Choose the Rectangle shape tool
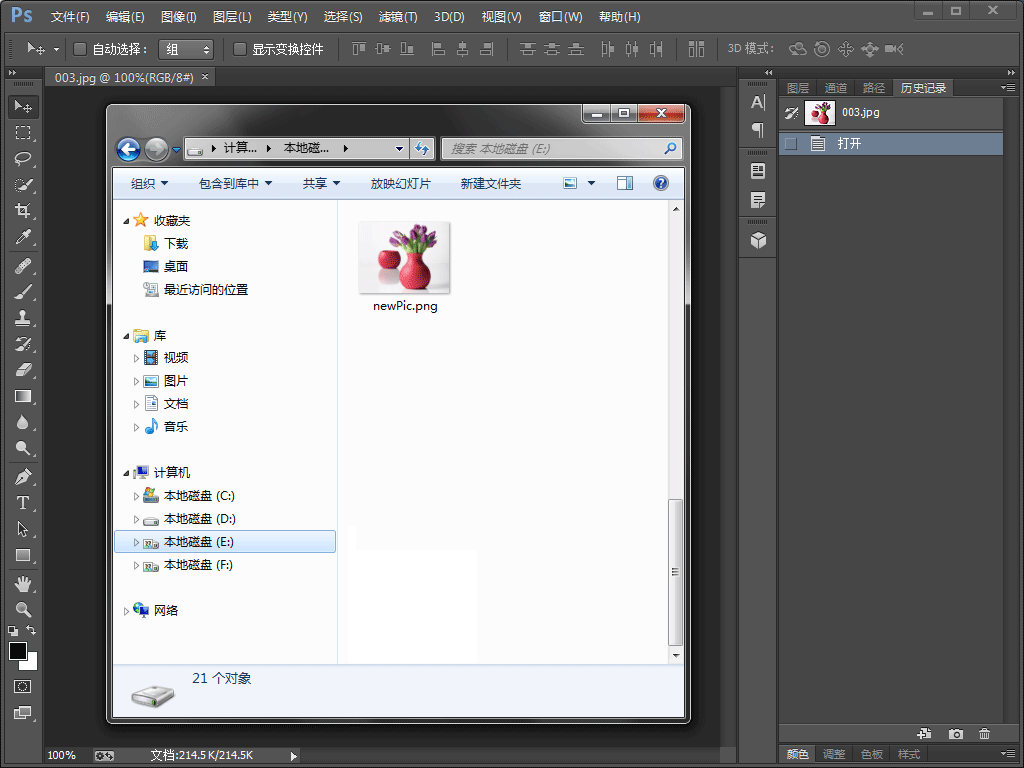 point(23,555)
